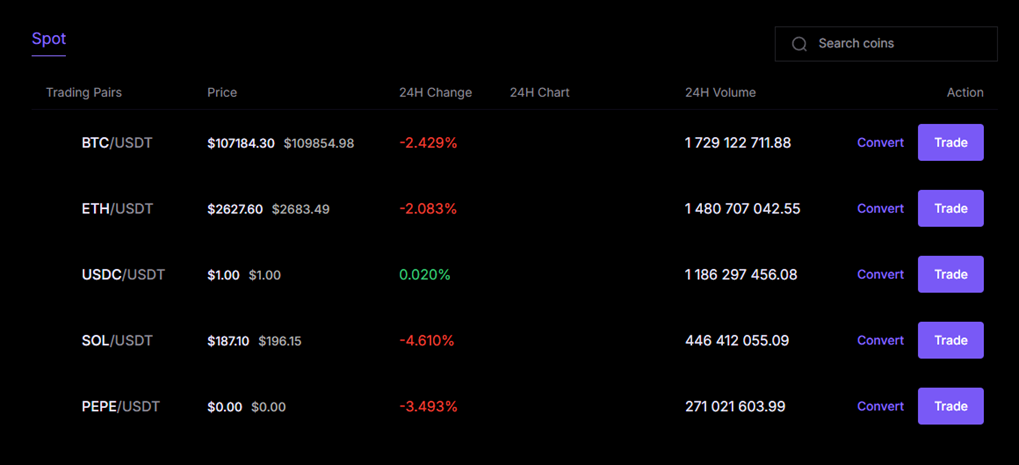Click the 24H Volume column header
The image size is (1019, 465).
[x=720, y=93]
